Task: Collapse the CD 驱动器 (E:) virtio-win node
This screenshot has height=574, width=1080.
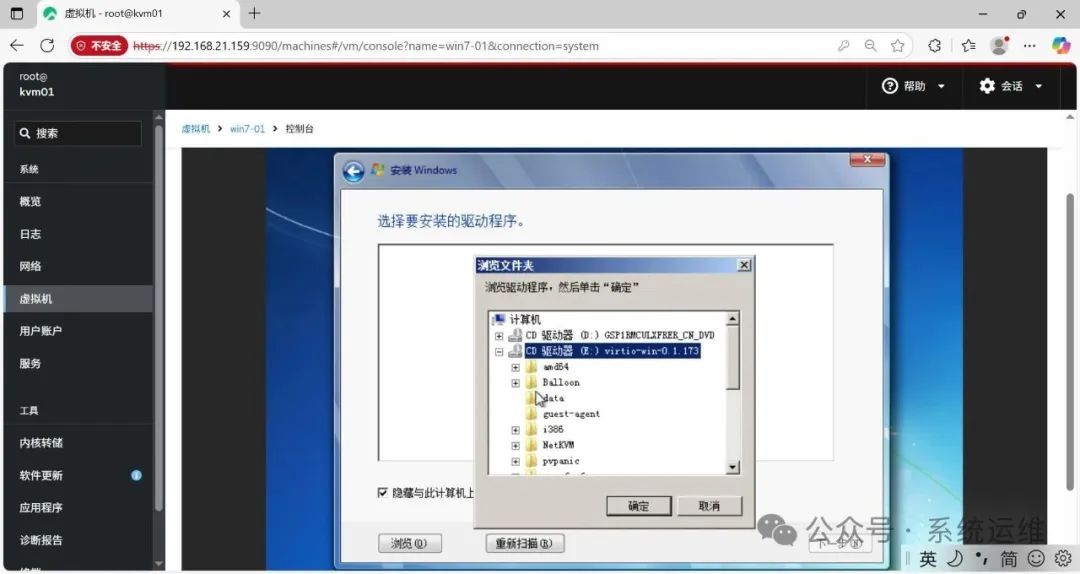Action: 499,351
